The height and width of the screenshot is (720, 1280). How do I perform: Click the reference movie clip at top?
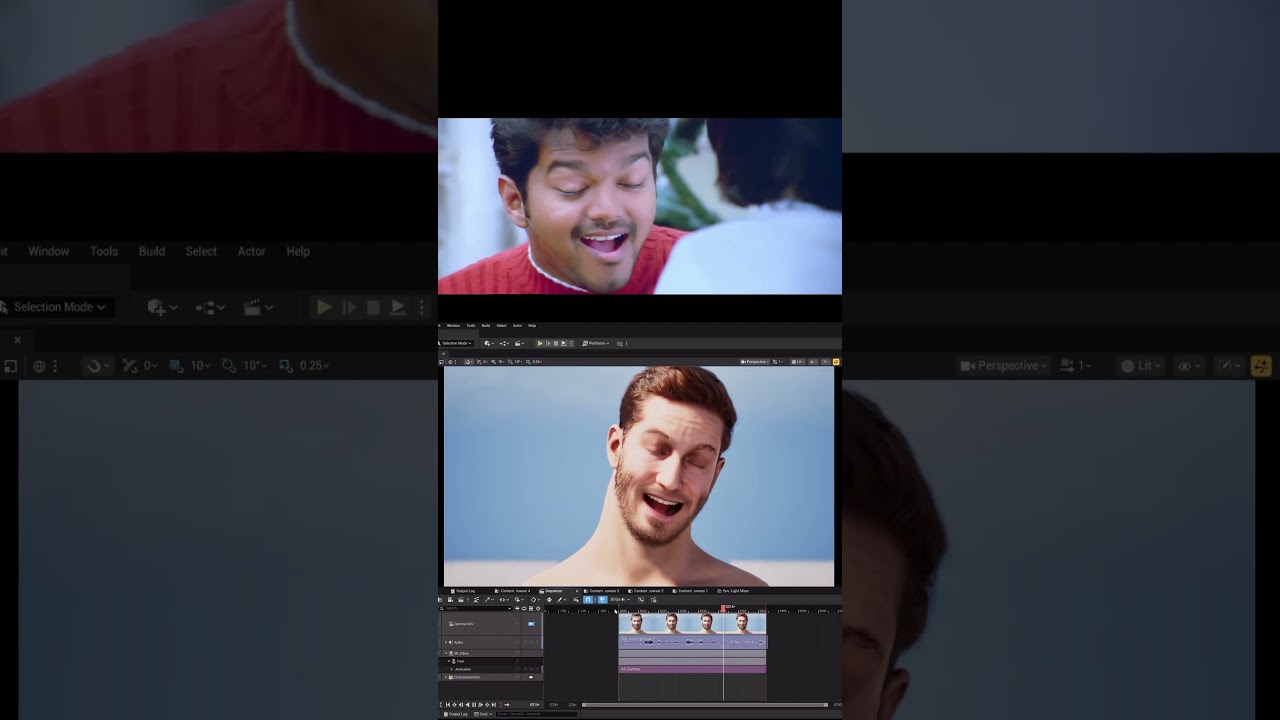(640, 206)
